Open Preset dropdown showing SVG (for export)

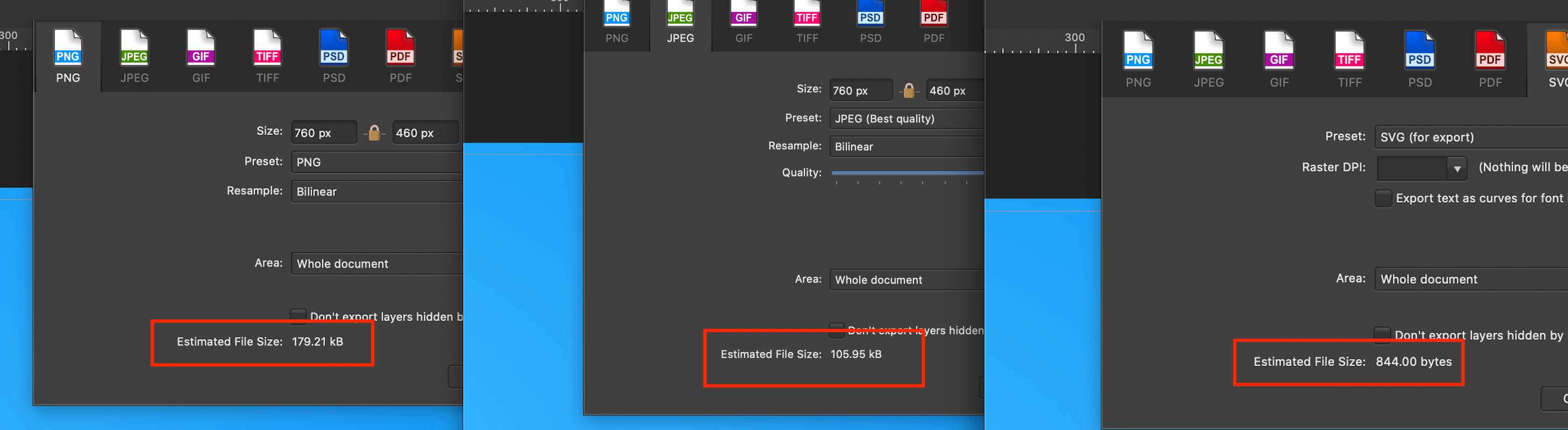click(1471, 137)
